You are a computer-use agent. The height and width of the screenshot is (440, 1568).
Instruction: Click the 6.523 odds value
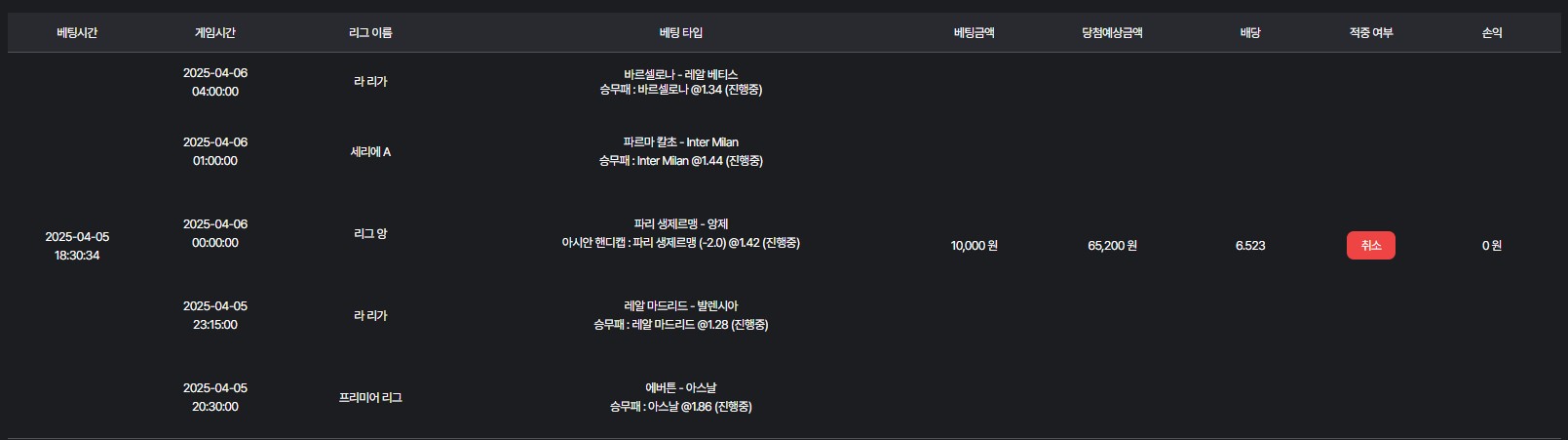1249,246
